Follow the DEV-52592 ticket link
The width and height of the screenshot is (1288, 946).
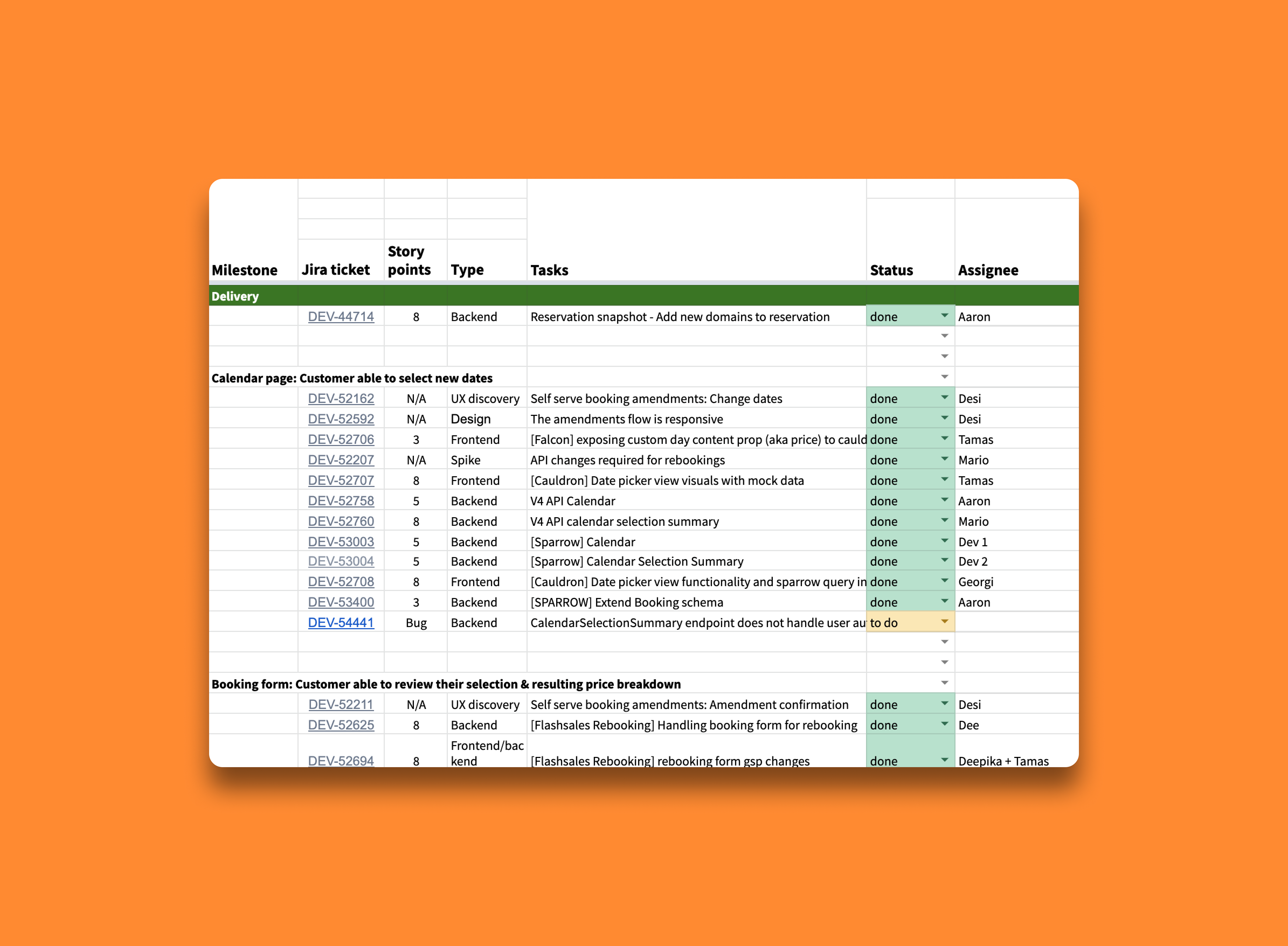[x=341, y=419]
